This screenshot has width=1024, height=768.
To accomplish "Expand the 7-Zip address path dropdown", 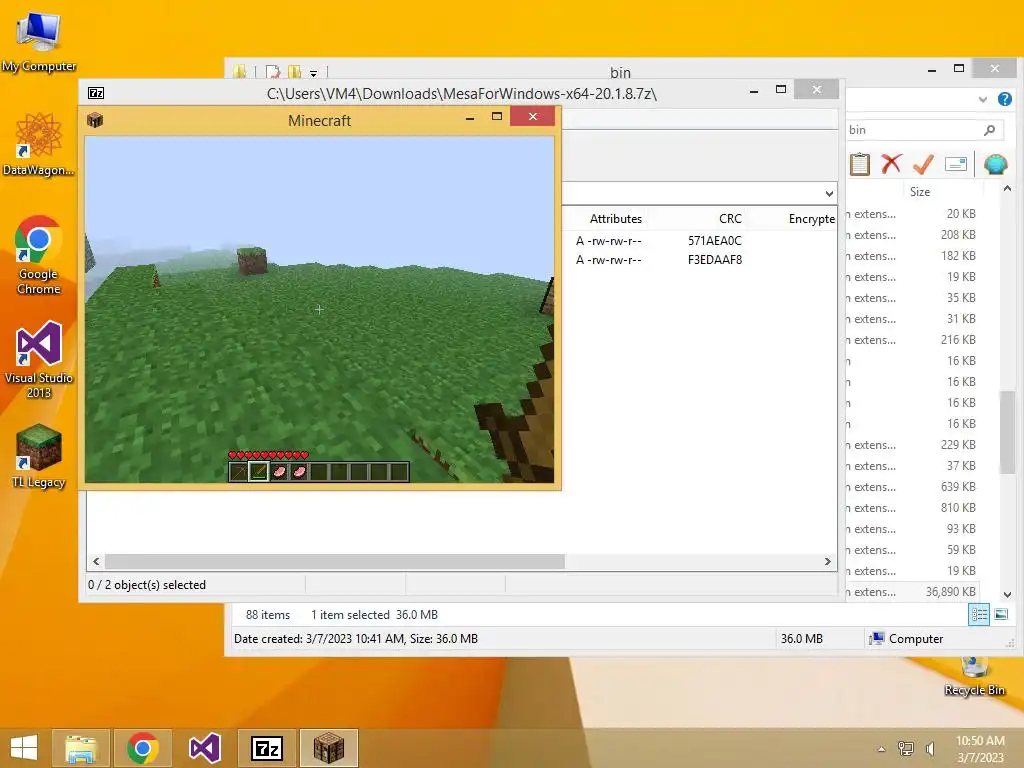I will tap(829, 193).
